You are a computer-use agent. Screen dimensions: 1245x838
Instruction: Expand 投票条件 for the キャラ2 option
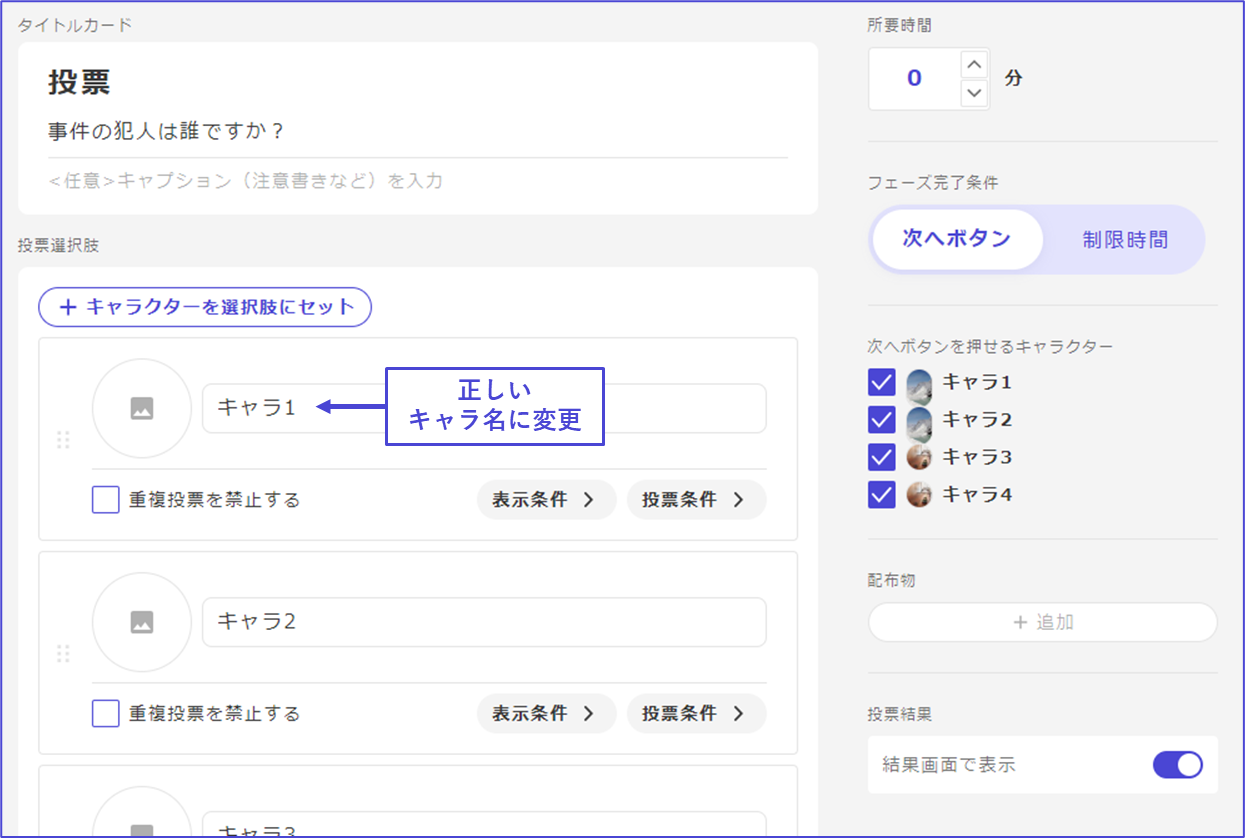pyautogui.click(x=696, y=714)
